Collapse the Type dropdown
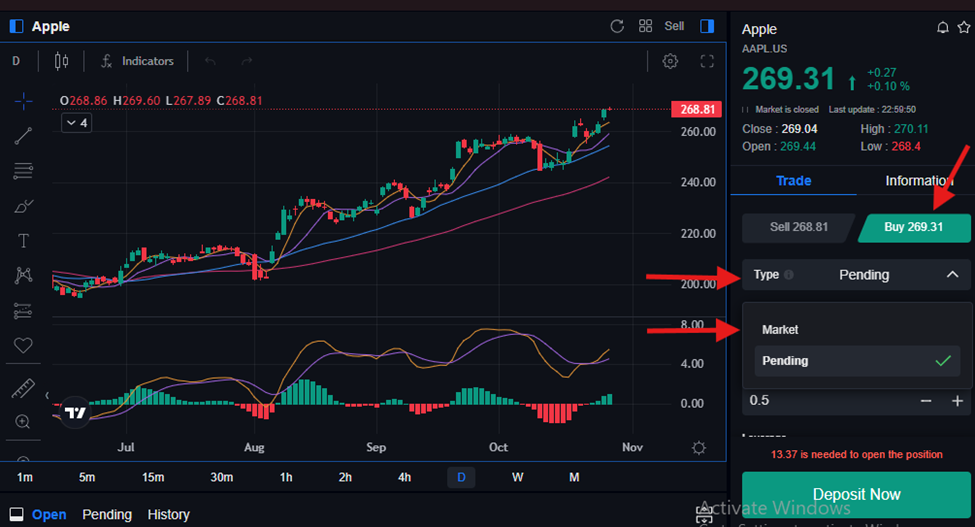 tap(952, 274)
